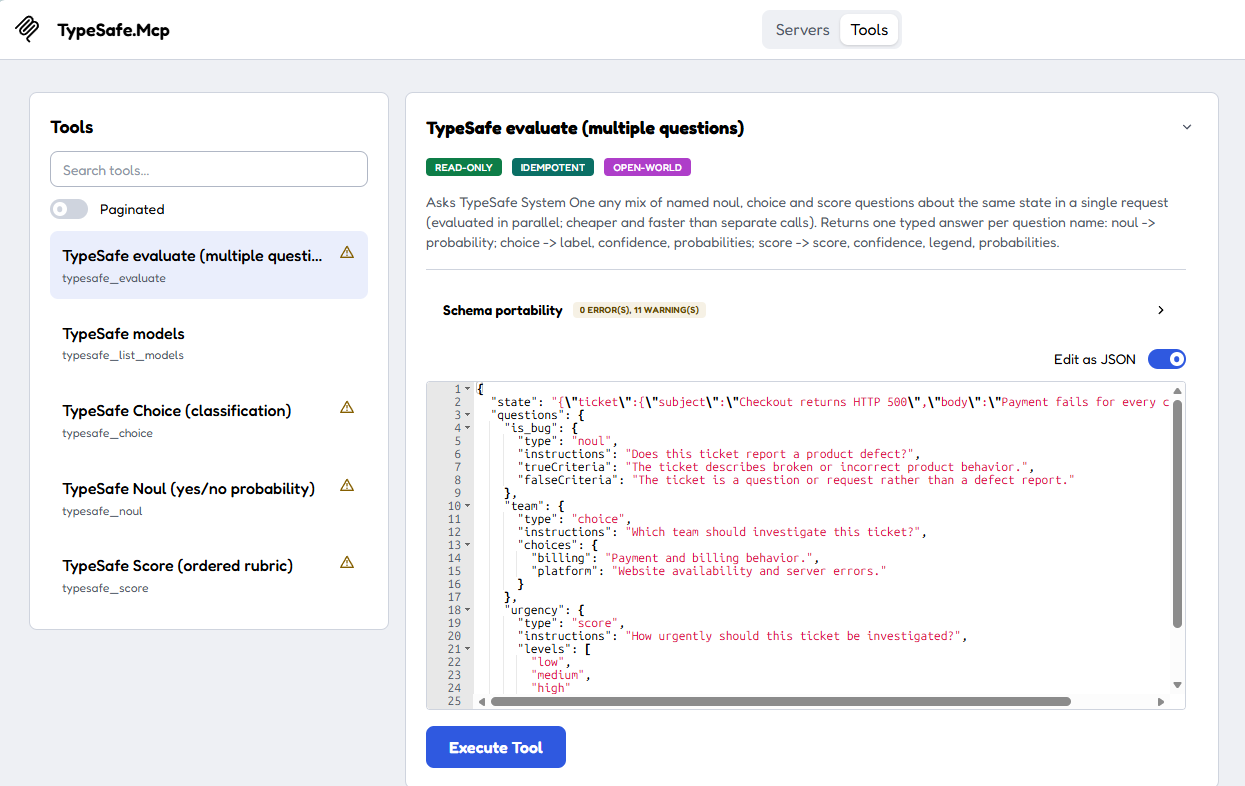1245x786 pixels.
Task: Toggle the Paginated switch
Action: [x=69, y=209]
